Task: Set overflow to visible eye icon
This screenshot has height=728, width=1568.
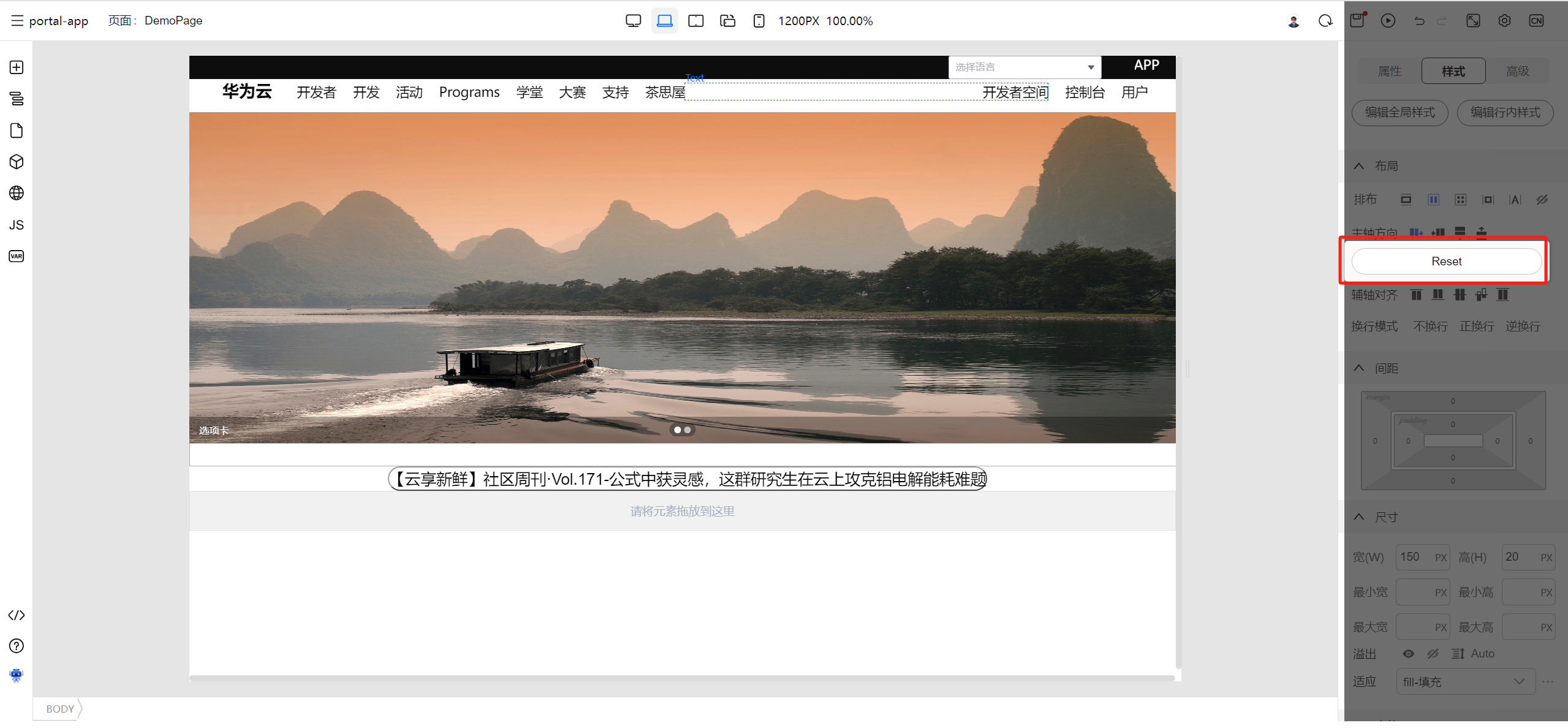Action: pyautogui.click(x=1408, y=654)
